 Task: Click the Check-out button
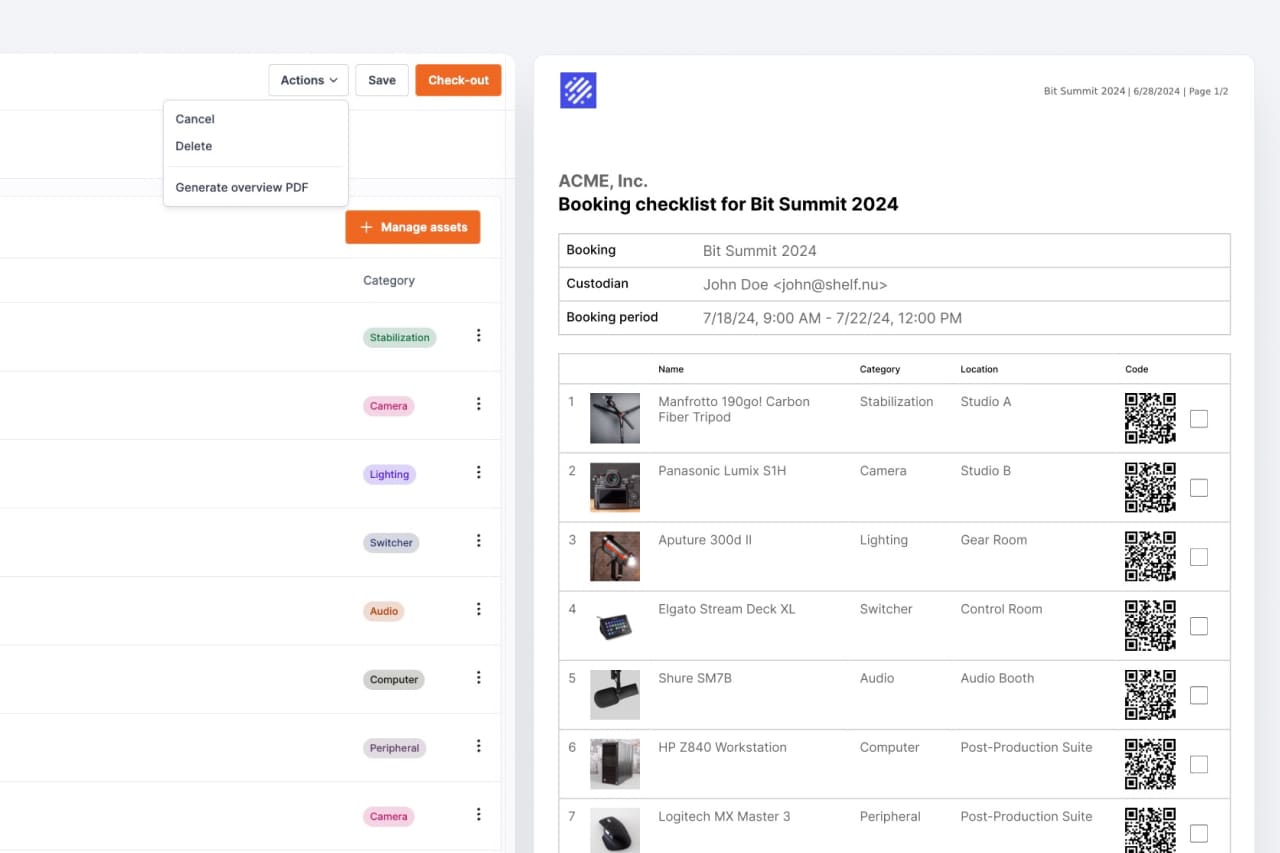pyautogui.click(x=458, y=79)
